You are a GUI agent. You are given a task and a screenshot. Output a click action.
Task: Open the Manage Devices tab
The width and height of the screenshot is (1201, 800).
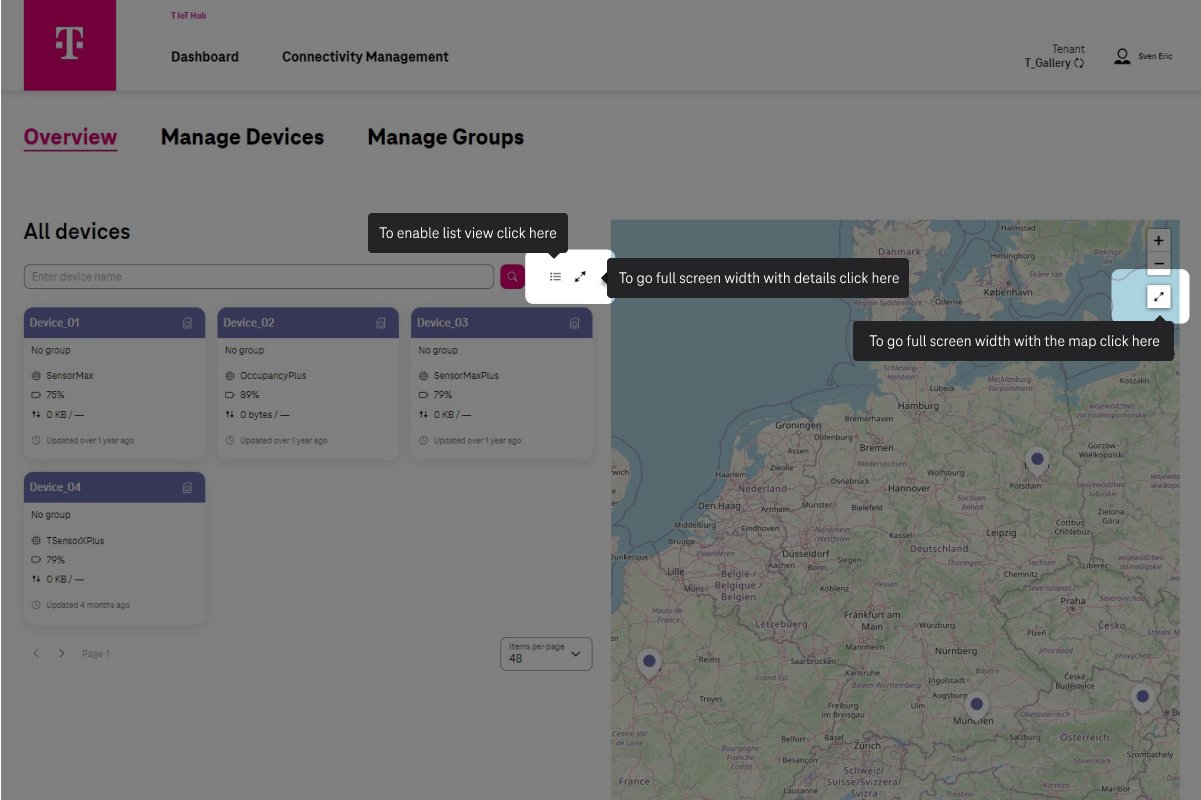[242, 137]
